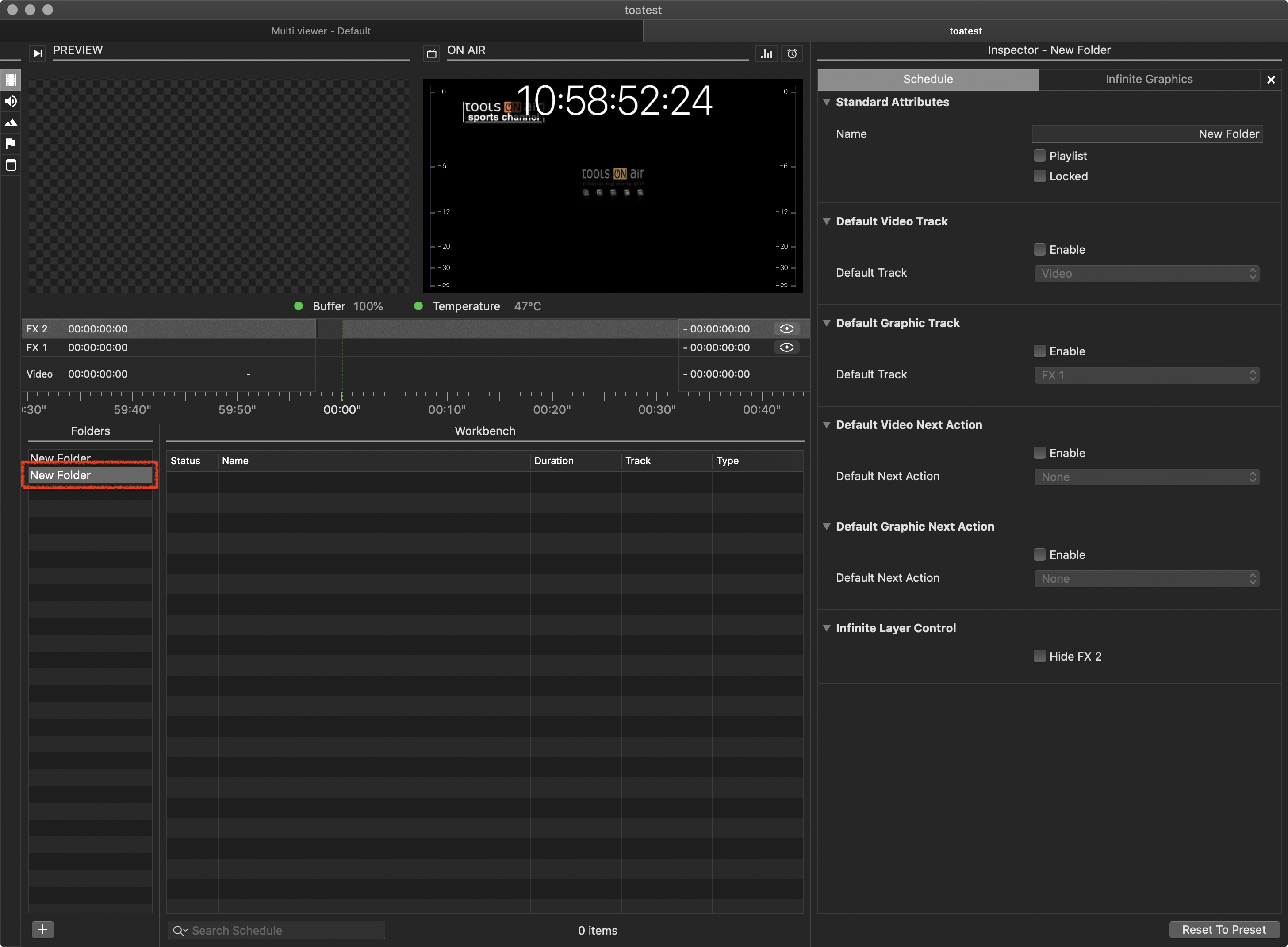Collapse the Infinite Layer Control section
The image size is (1288, 947).
826,628
